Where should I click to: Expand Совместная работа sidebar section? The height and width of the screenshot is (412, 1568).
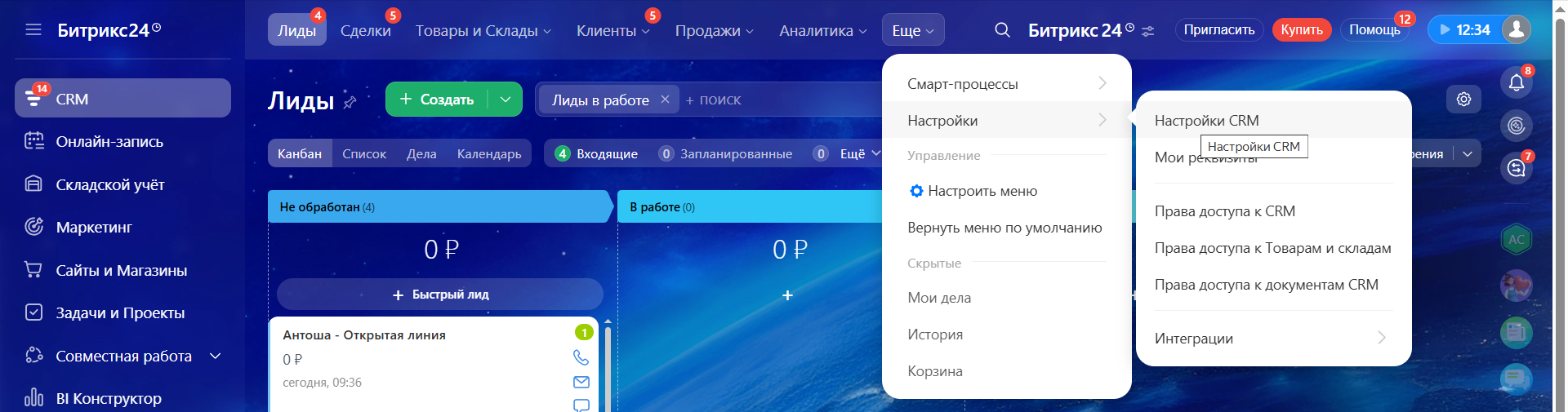tap(216, 356)
